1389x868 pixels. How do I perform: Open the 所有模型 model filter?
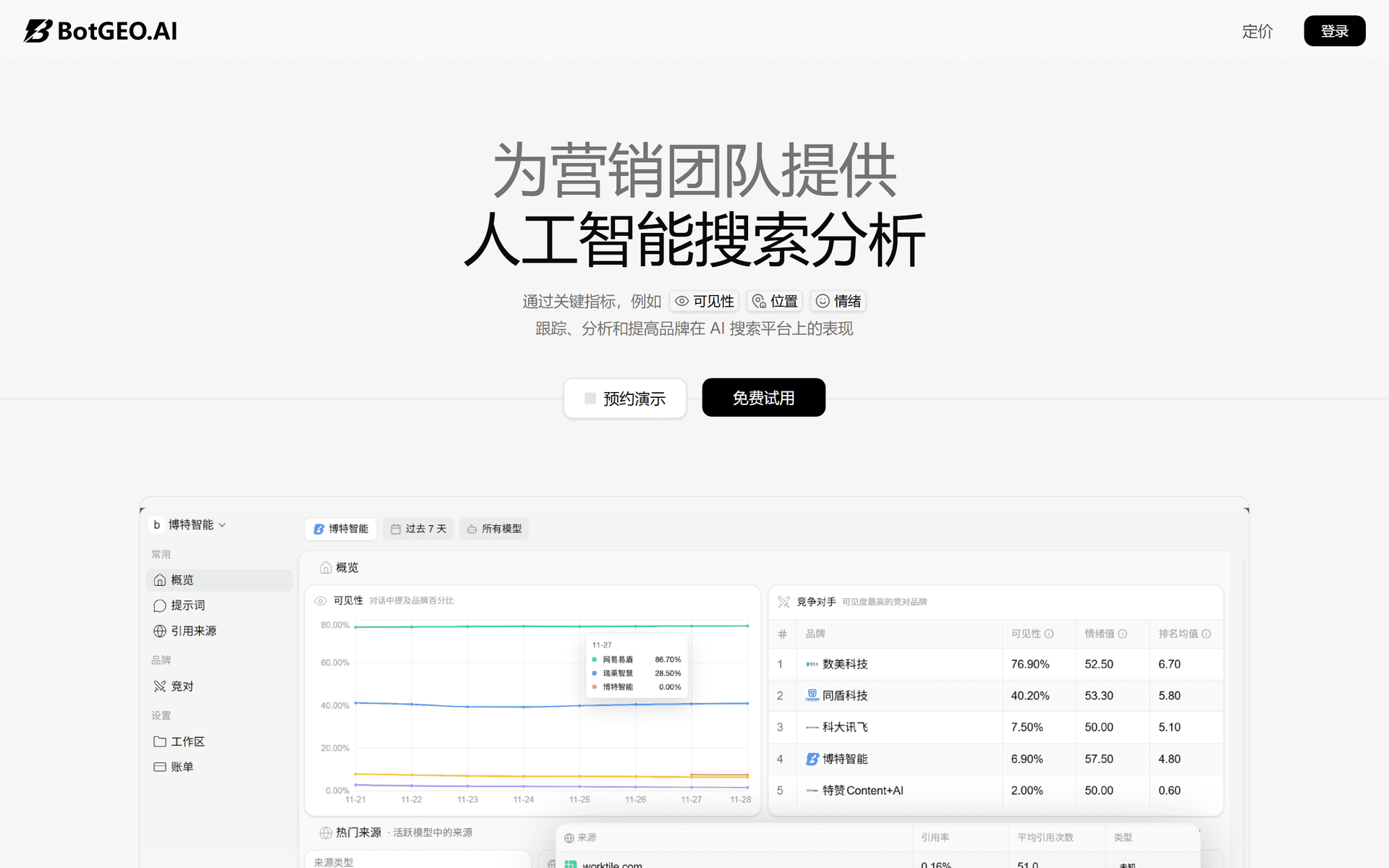point(494,529)
